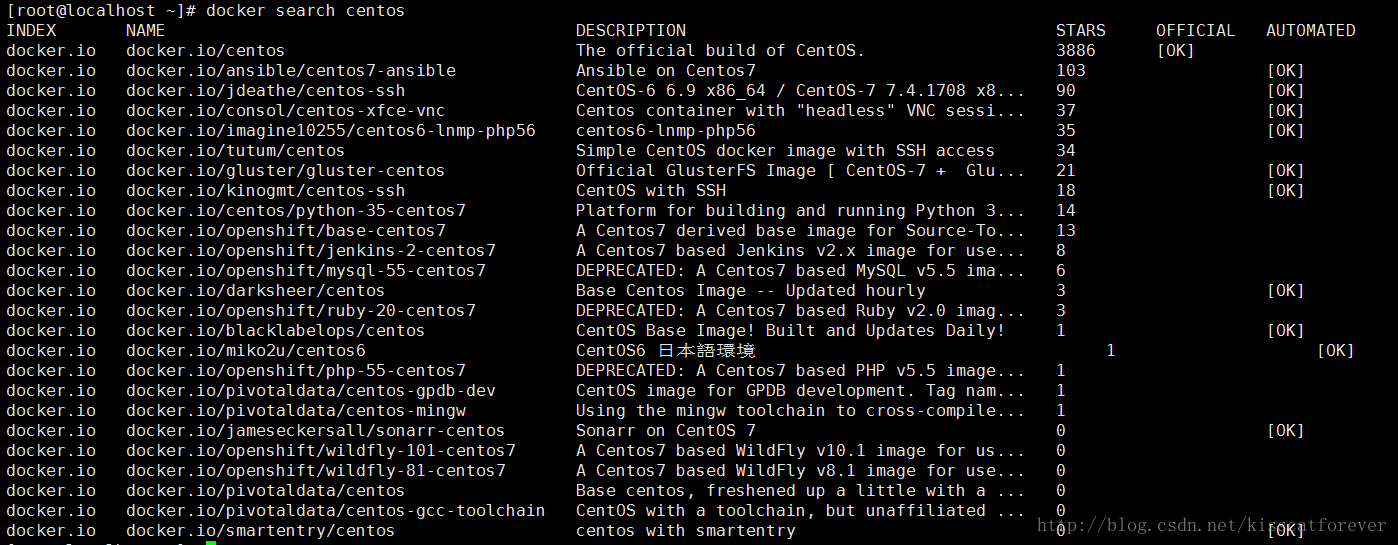
Task: Select docker.io/smartentry/centos name
Action: (x=261, y=530)
